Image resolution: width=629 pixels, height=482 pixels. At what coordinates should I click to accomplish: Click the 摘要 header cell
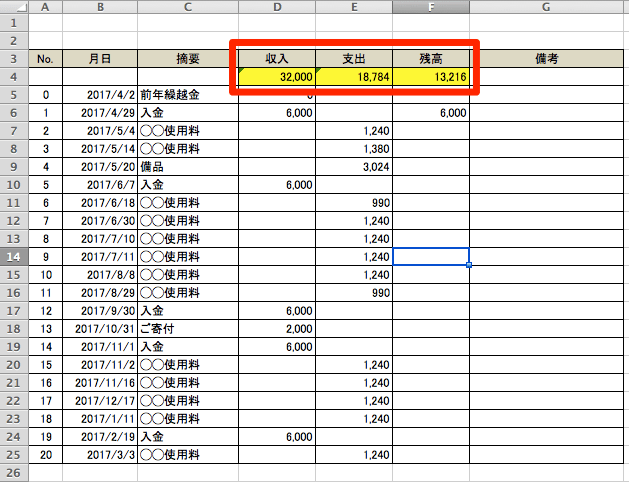click(x=188, y=59)
